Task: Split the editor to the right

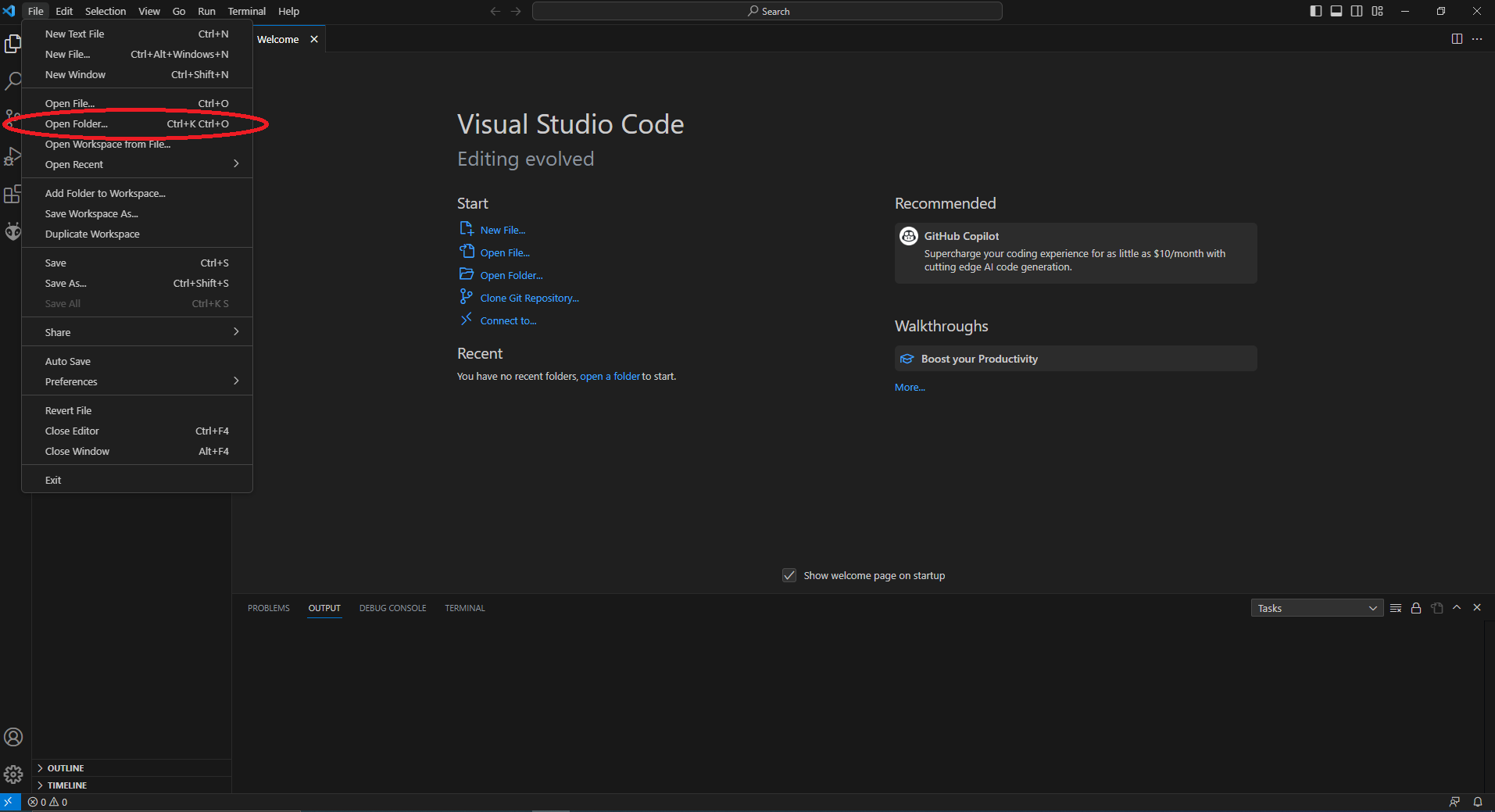Action: pyautogui.click(x=1457, y=39)
